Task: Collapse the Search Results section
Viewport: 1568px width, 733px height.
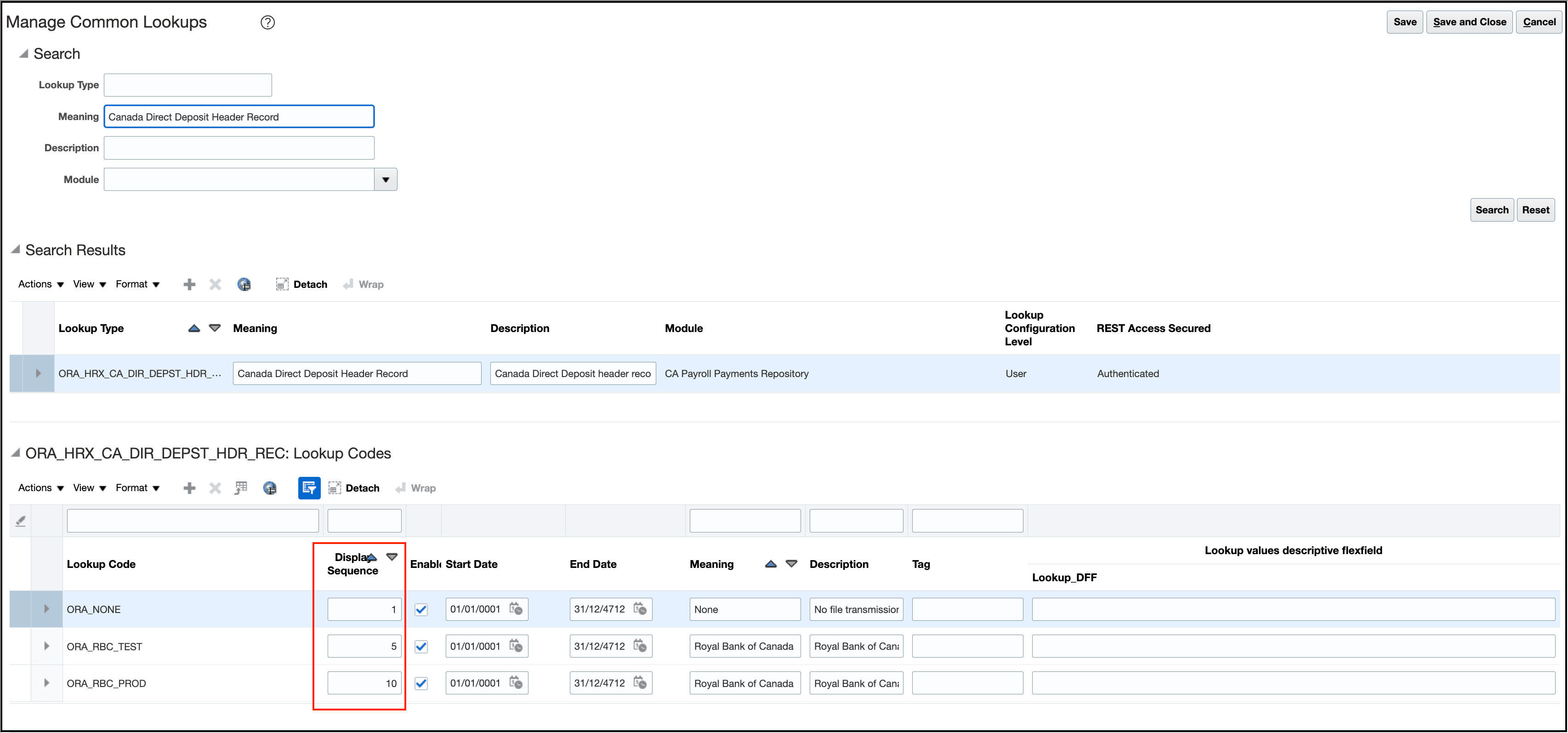Action: [16, 250]
